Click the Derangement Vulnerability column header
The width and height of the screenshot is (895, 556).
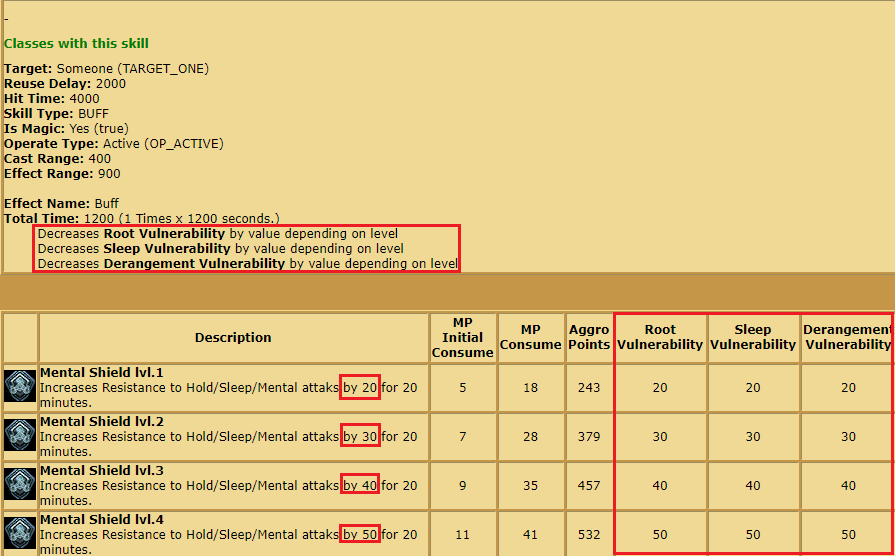point(847,337)
